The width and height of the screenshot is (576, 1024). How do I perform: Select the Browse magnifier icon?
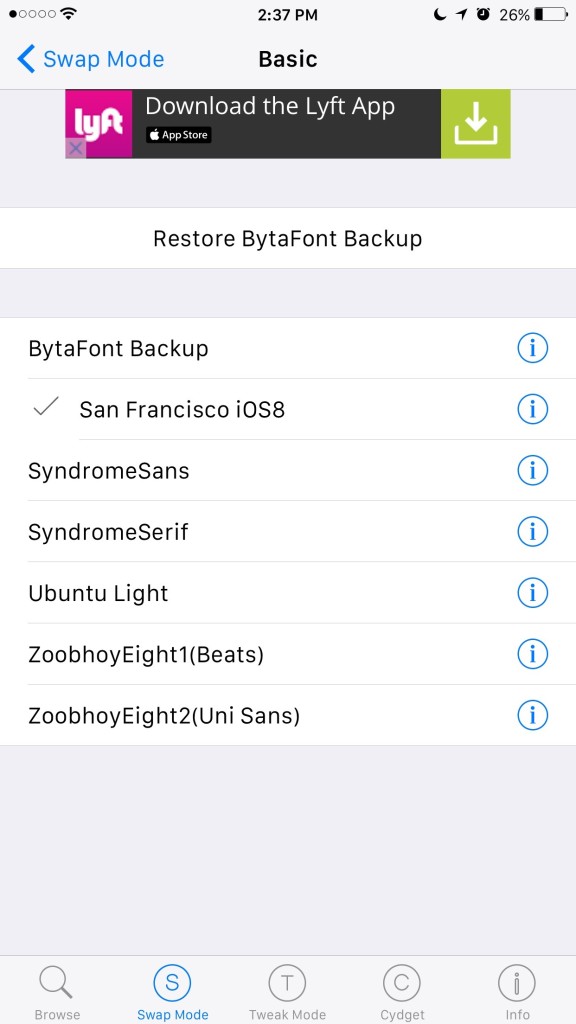point(56,983)
